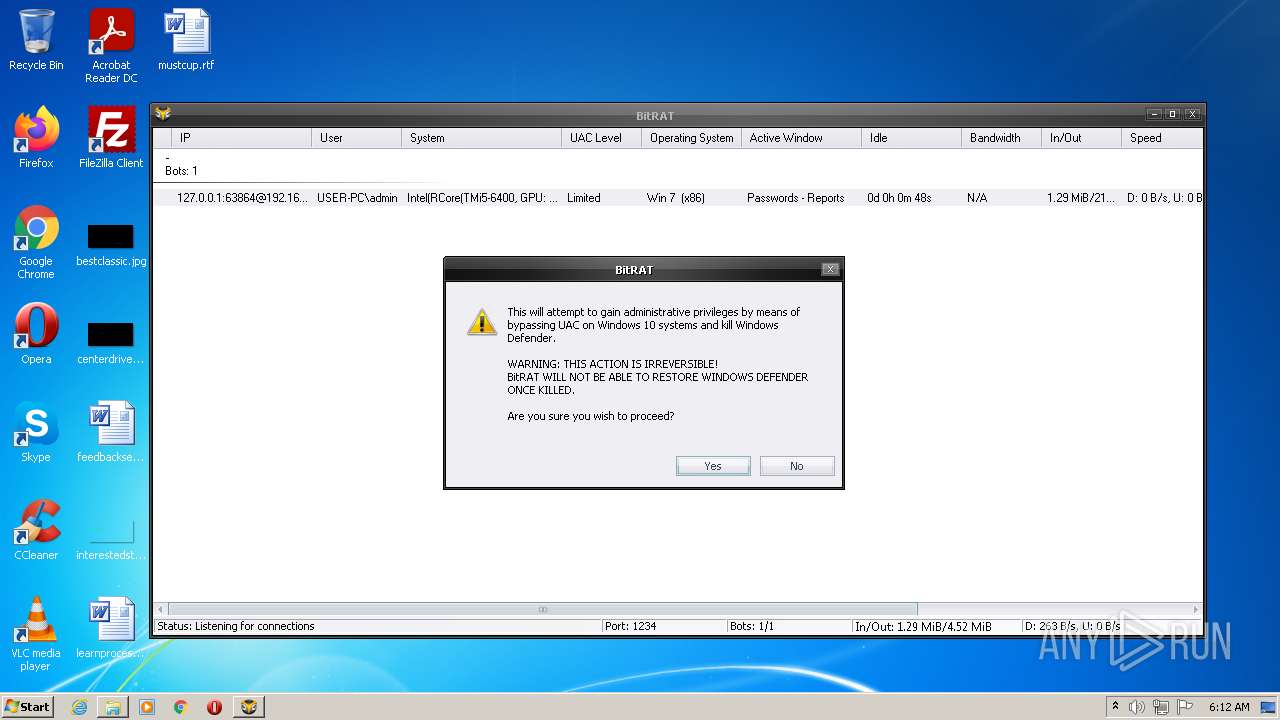Sort by the System column header
The height and width of the screenshot is (720, 1280).
[481, 138]
